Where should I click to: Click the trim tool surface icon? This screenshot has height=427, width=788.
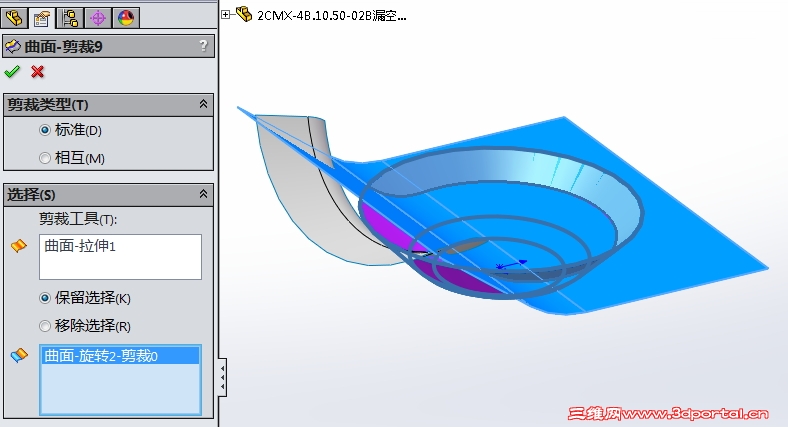click(x=19, y=246)
